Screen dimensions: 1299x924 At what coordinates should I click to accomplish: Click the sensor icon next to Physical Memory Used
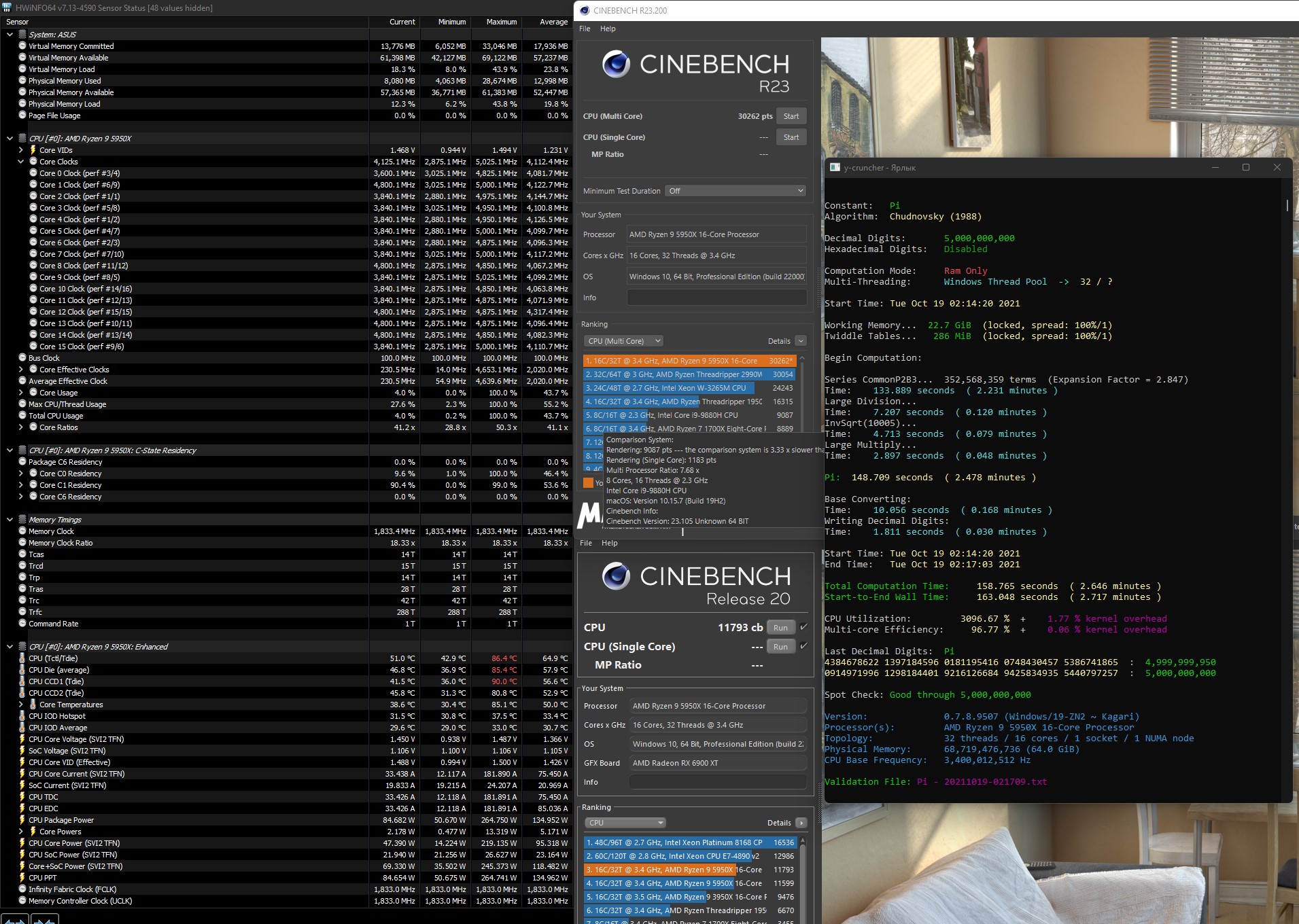point(22,81)
